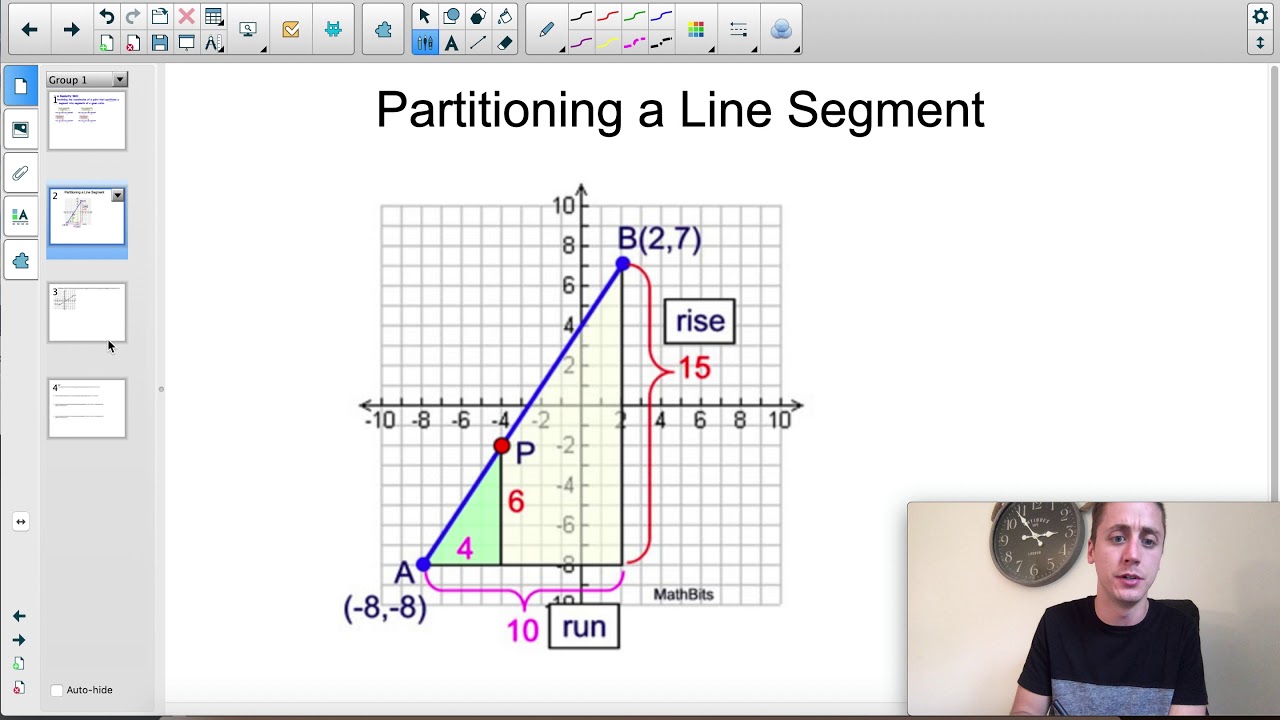Add a new page with the Add Page icon

(x=106, y=43)
